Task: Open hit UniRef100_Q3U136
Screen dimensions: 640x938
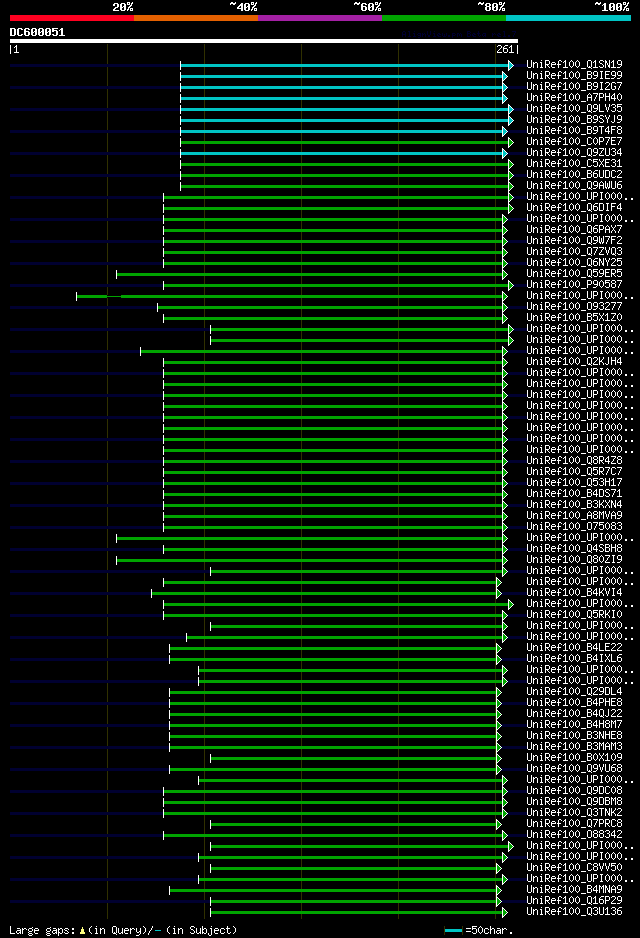Action: (574, 912)
